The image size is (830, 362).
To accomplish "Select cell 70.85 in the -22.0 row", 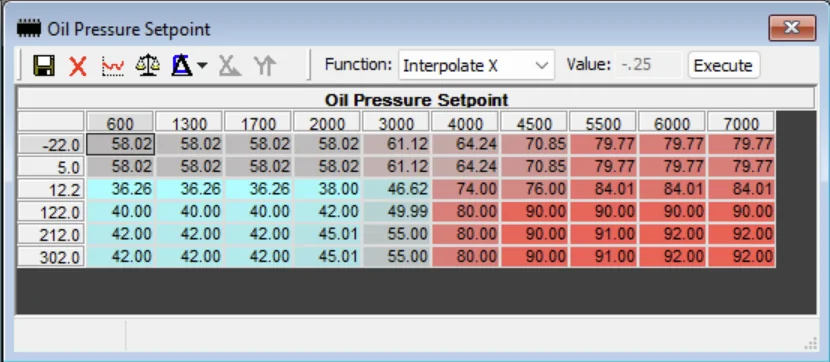I will [534, 144].
